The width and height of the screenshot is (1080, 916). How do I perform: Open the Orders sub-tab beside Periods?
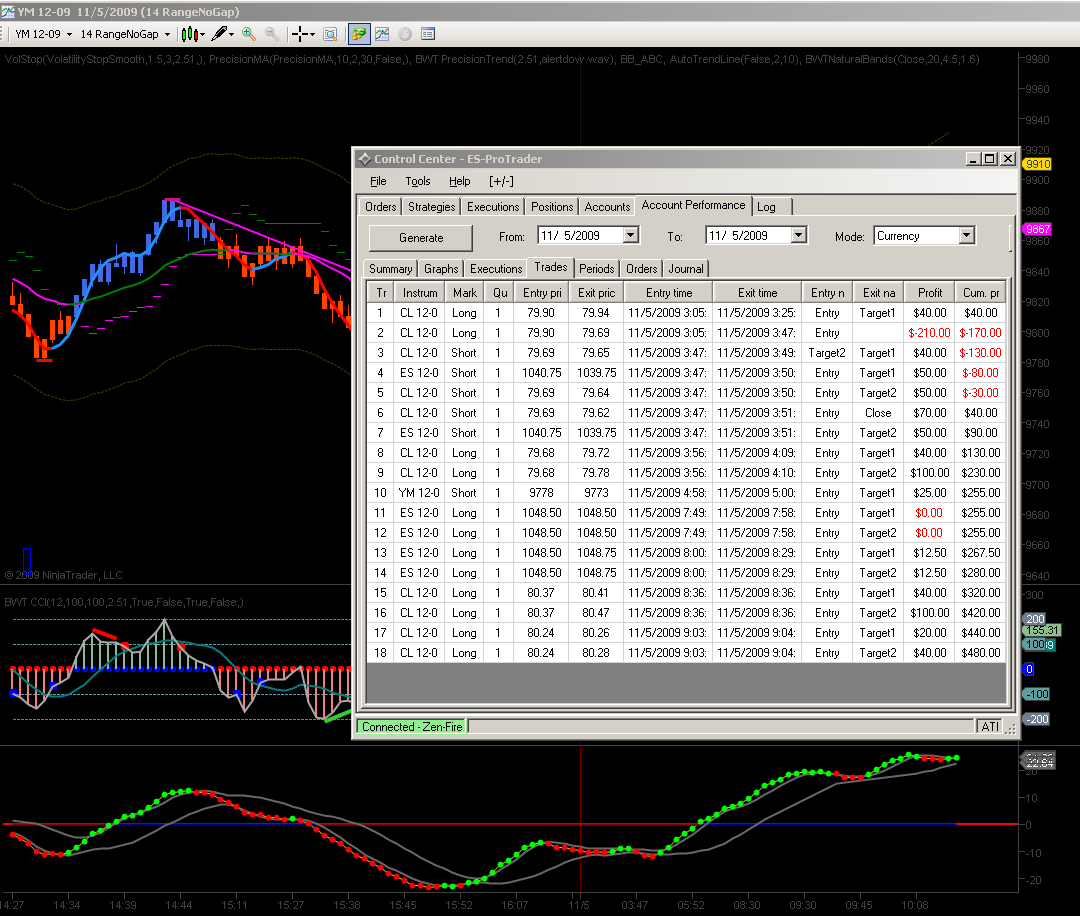coord(641,269)
